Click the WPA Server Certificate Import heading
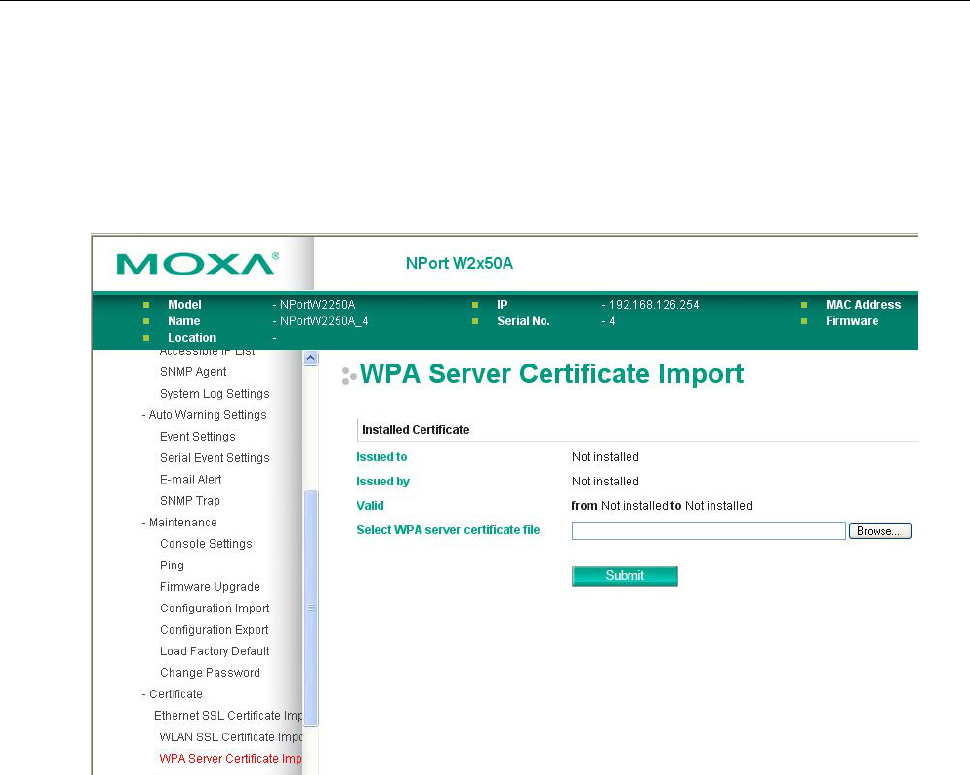This screenshot has height=775, width=970. [552, 374]
